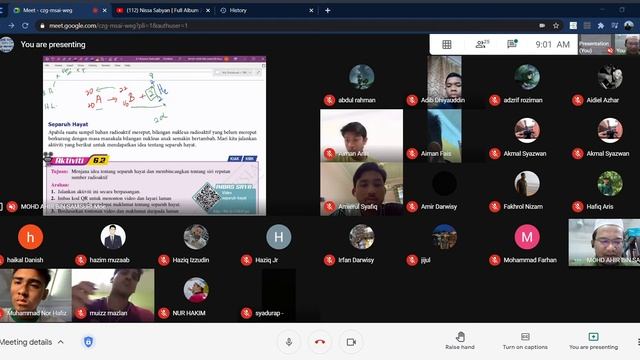Click the 9:01 AM clock text
The width and height of the screenshot is (640, 360).
pos(552,44)
